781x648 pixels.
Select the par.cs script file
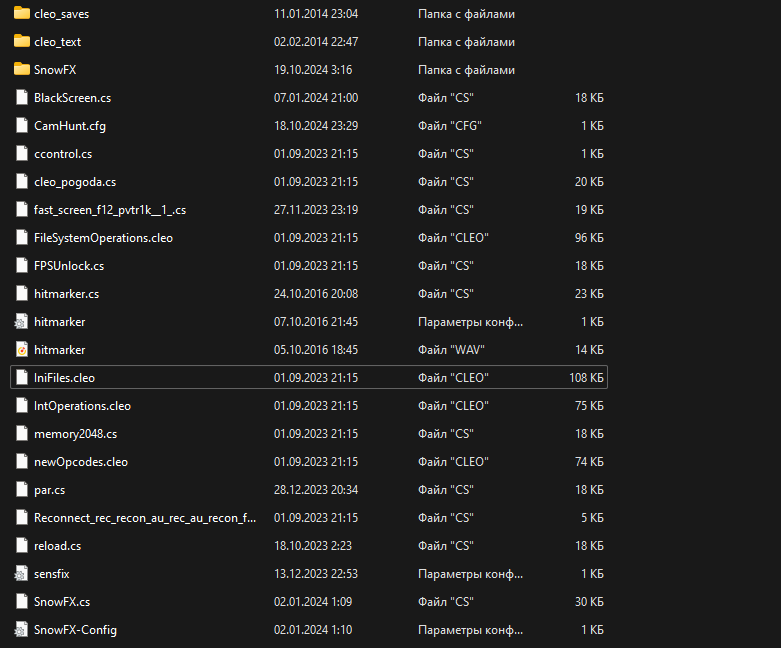(x=49, y=490)
